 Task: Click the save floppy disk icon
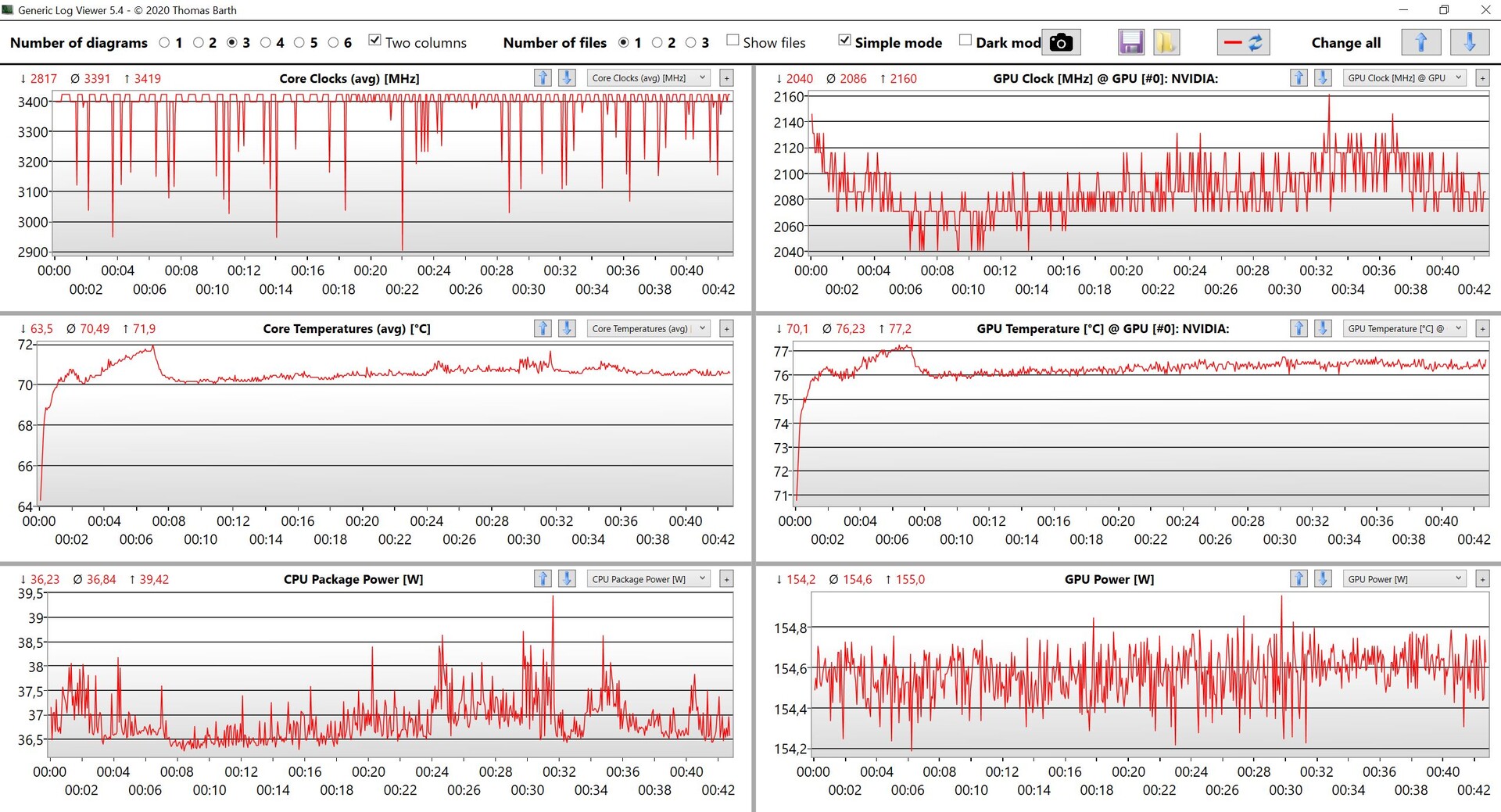(x=1130, y=42)
